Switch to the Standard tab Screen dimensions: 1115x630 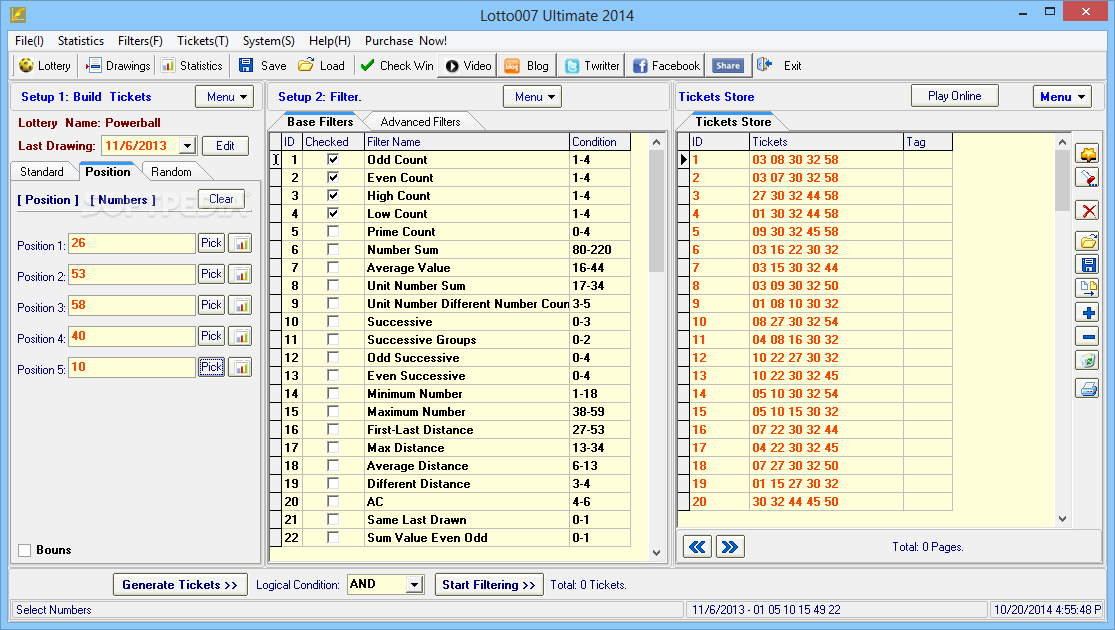pos(42,172)
